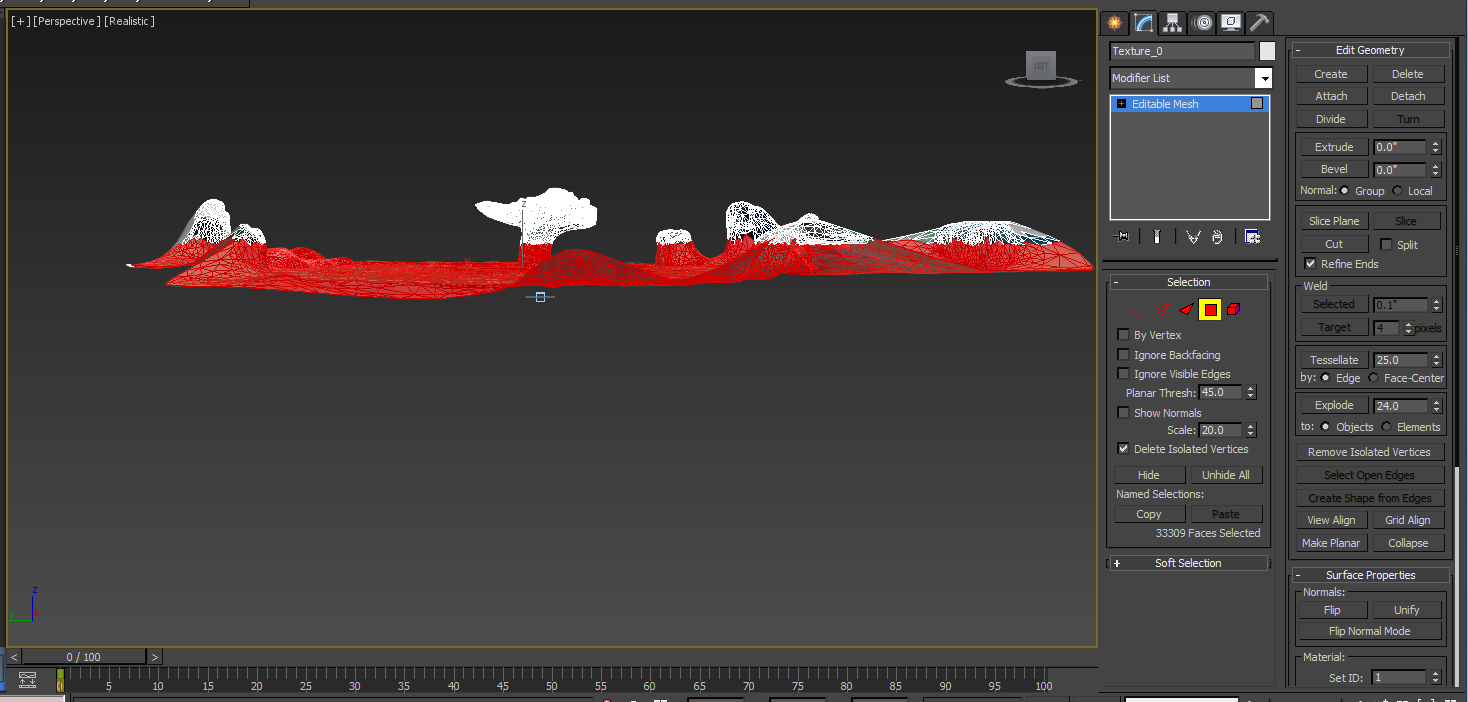Select Edge sub-object level

coord(1163,310)
